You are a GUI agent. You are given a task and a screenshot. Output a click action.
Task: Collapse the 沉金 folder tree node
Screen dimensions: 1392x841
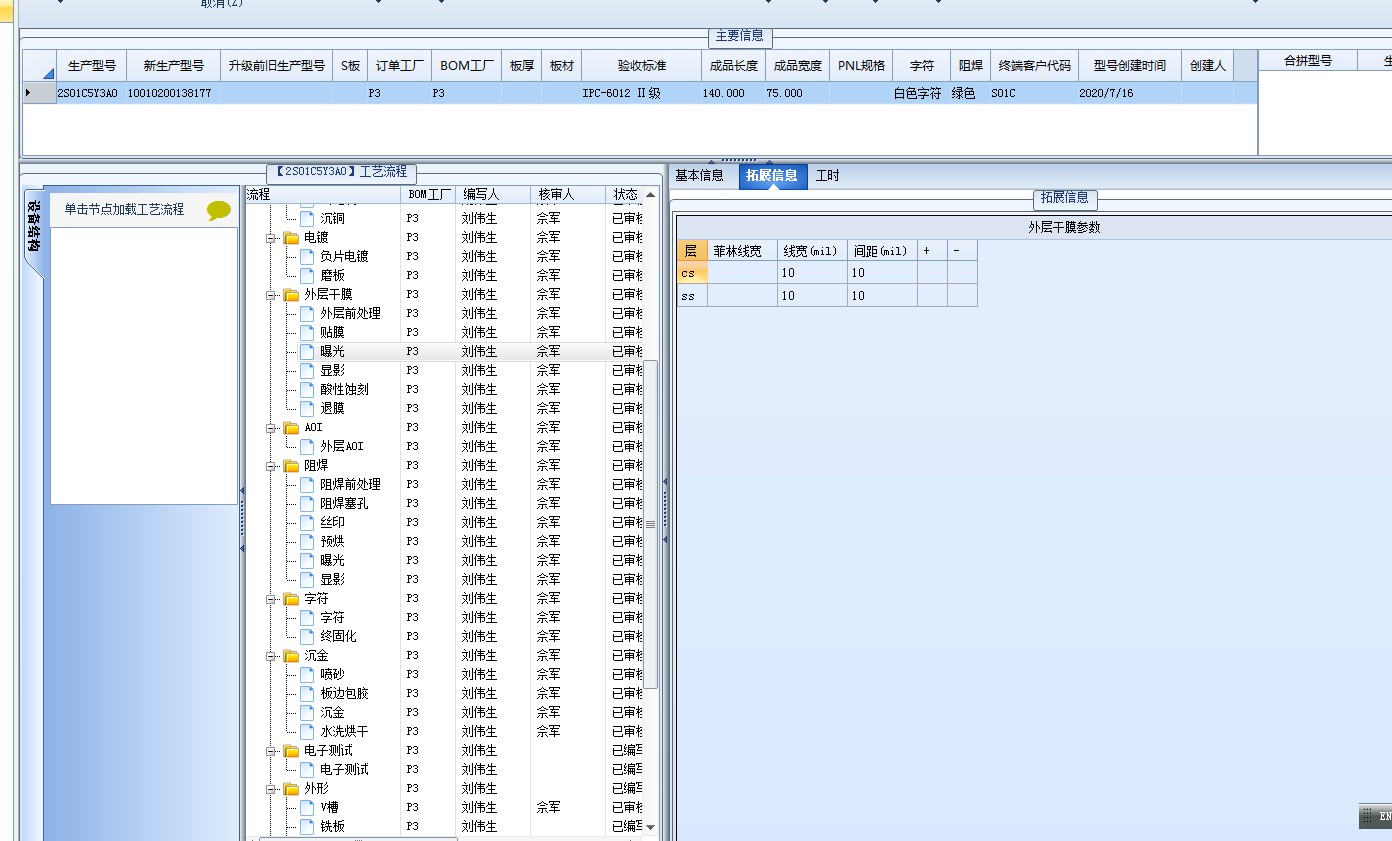(x=271, y=656)
